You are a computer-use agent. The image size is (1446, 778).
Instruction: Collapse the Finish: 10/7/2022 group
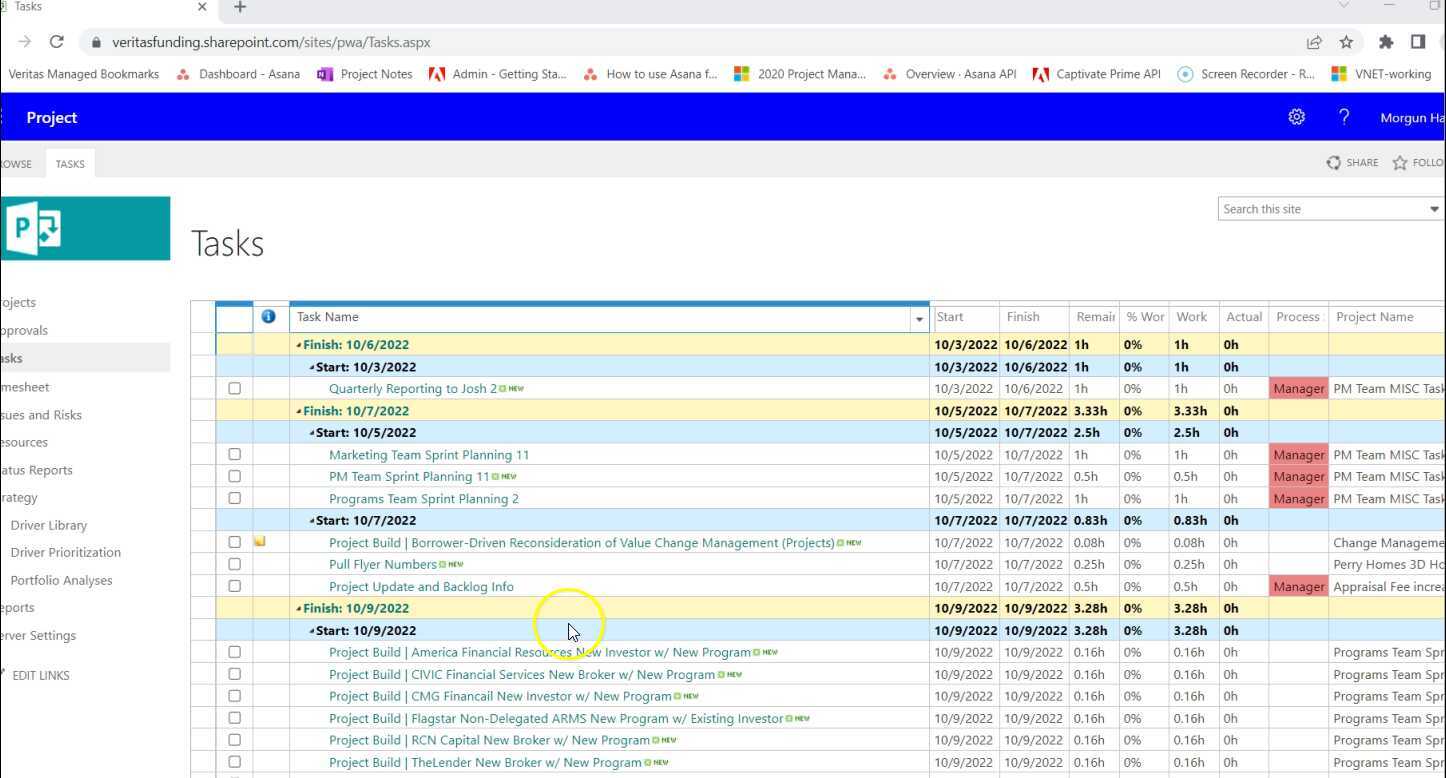(298, 411)
